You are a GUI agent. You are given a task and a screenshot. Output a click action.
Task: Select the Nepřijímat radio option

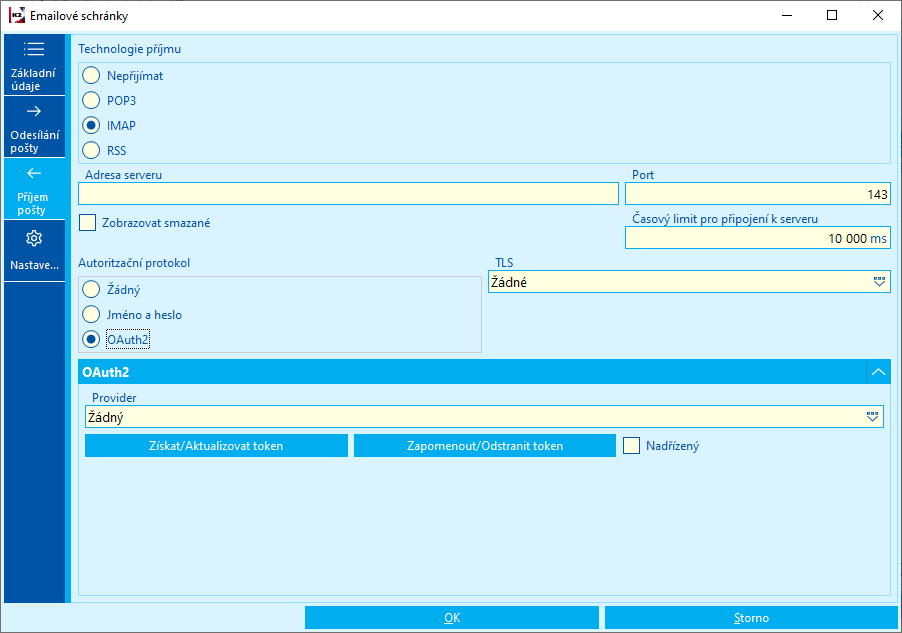(x=91, y=75)
